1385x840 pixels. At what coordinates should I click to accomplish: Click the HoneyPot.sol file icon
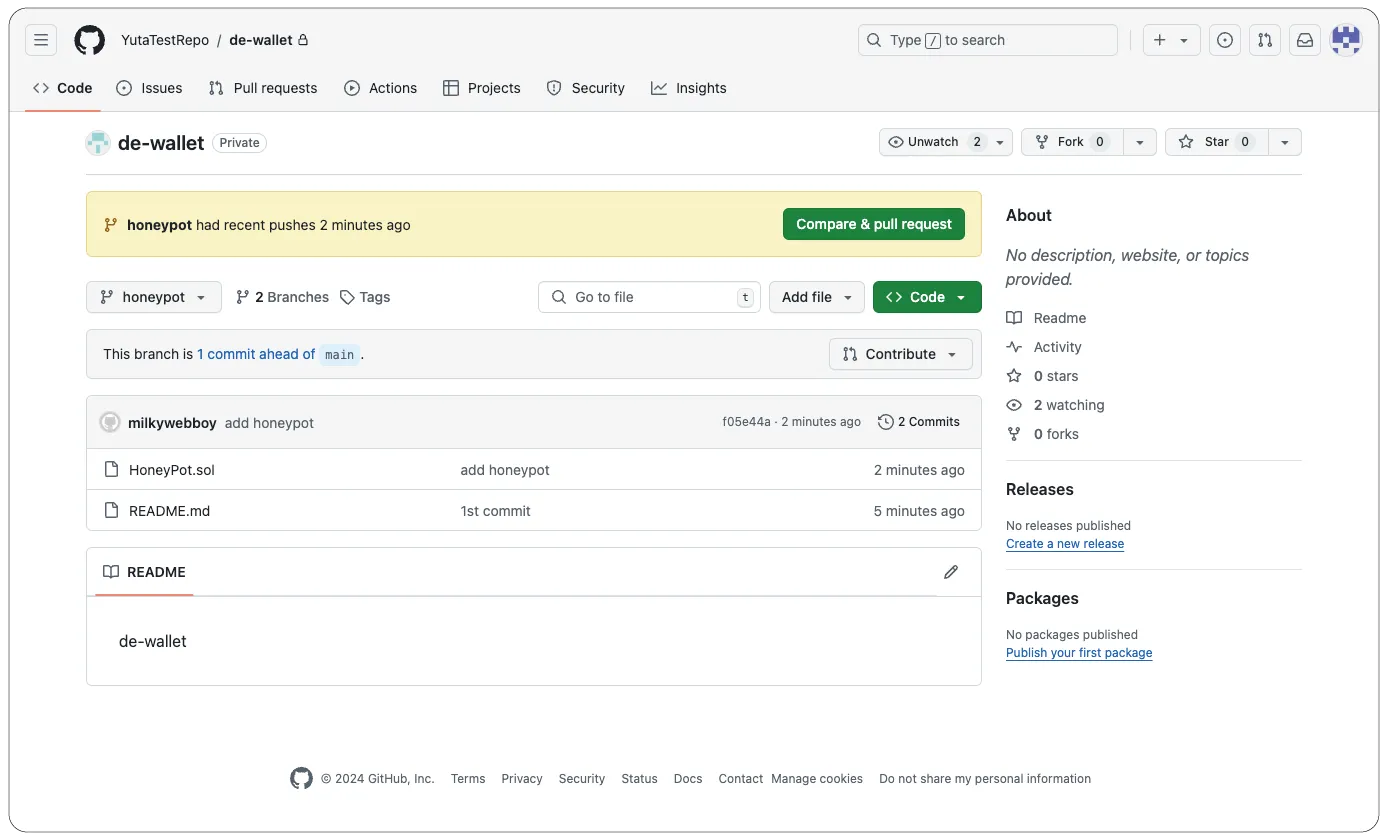[112, 470]
